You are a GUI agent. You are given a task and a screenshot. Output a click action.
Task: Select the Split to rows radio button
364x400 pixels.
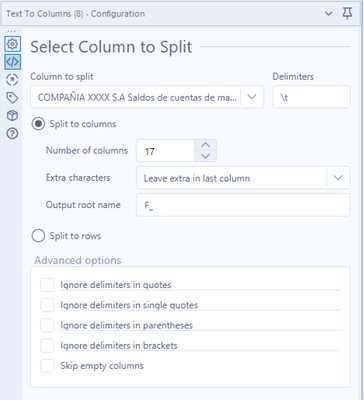pos(38,236)
